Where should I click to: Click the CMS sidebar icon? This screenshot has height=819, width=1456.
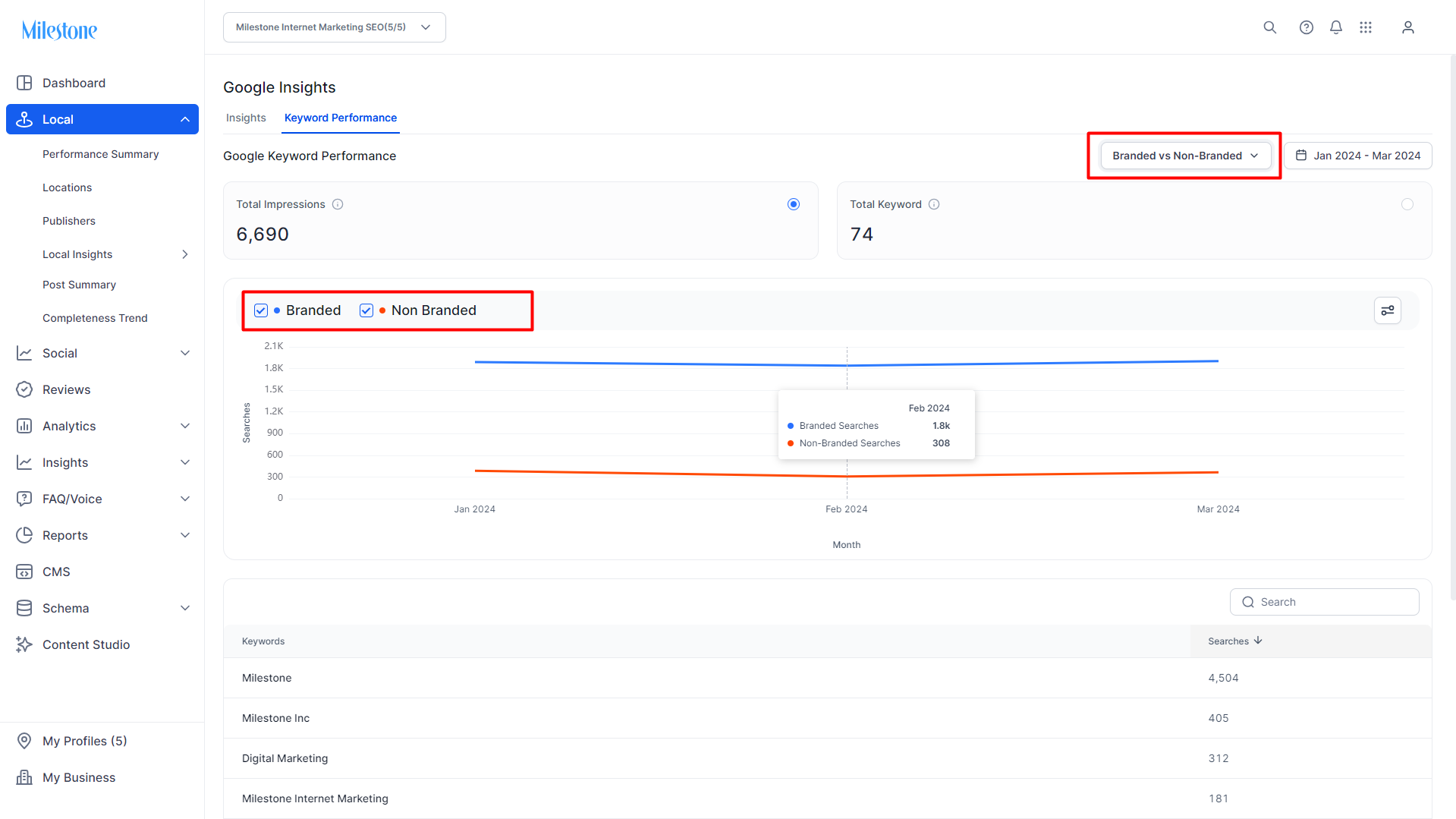click(24, 572)
